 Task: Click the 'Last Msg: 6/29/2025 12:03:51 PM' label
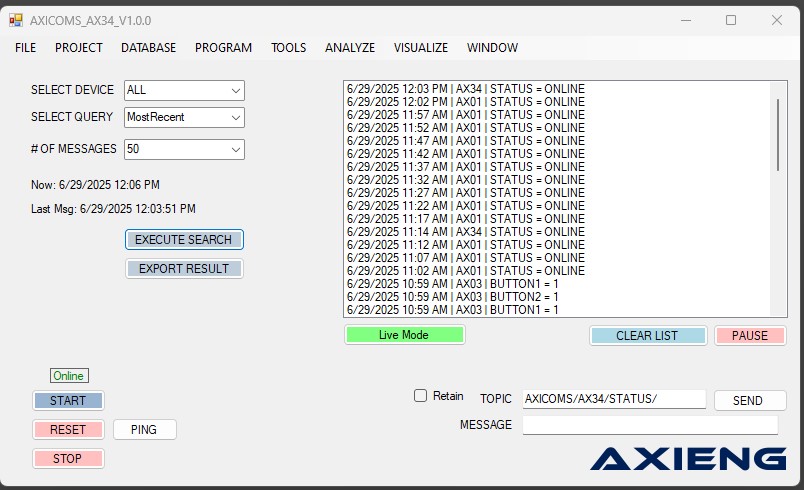pos(113,209)
